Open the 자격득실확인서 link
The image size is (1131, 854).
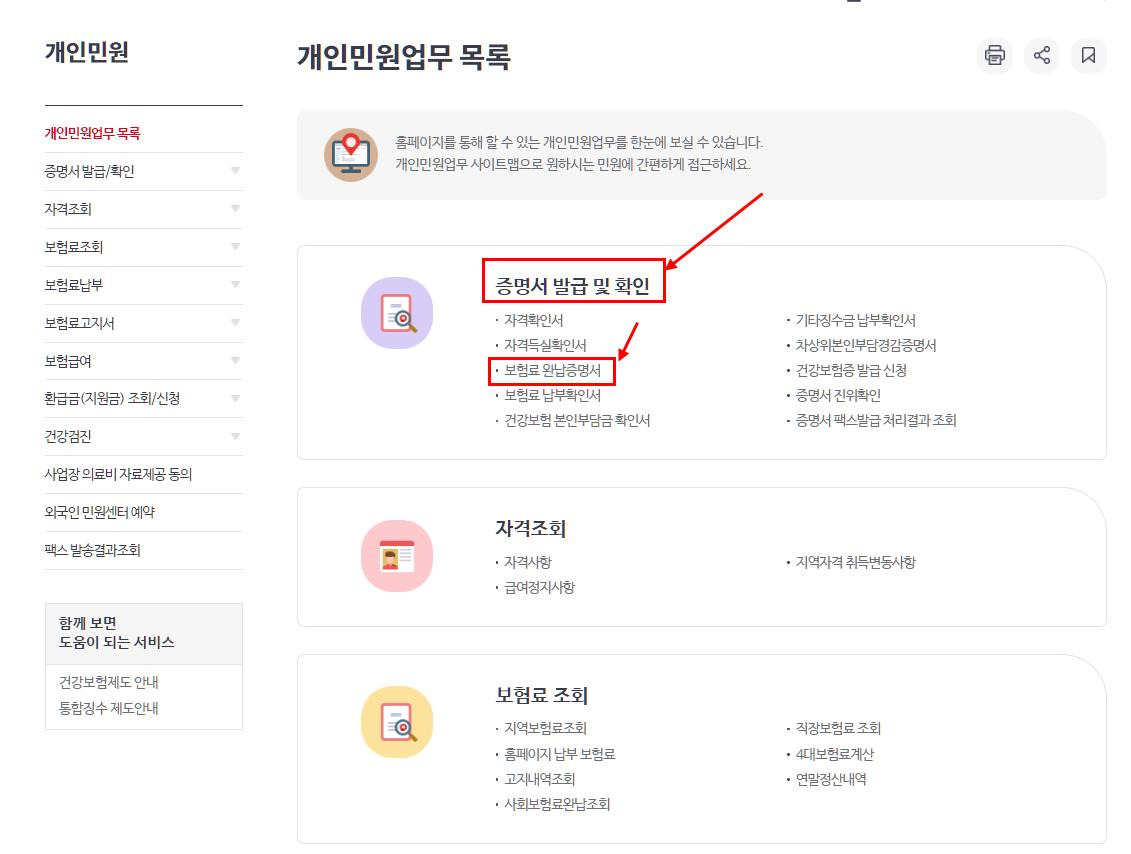pyautogui.click(x=545, y=345)
